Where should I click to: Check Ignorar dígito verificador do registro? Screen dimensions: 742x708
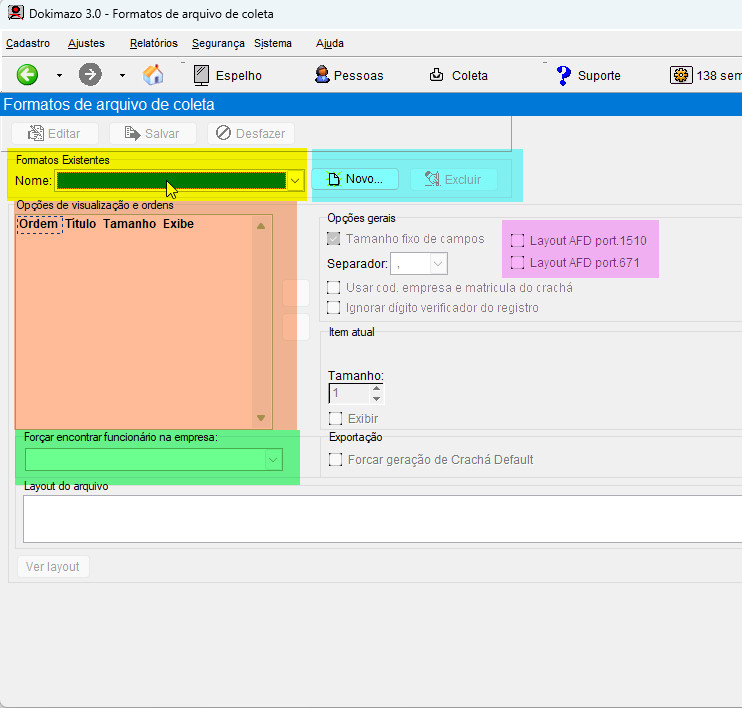(x=334, y=308)
